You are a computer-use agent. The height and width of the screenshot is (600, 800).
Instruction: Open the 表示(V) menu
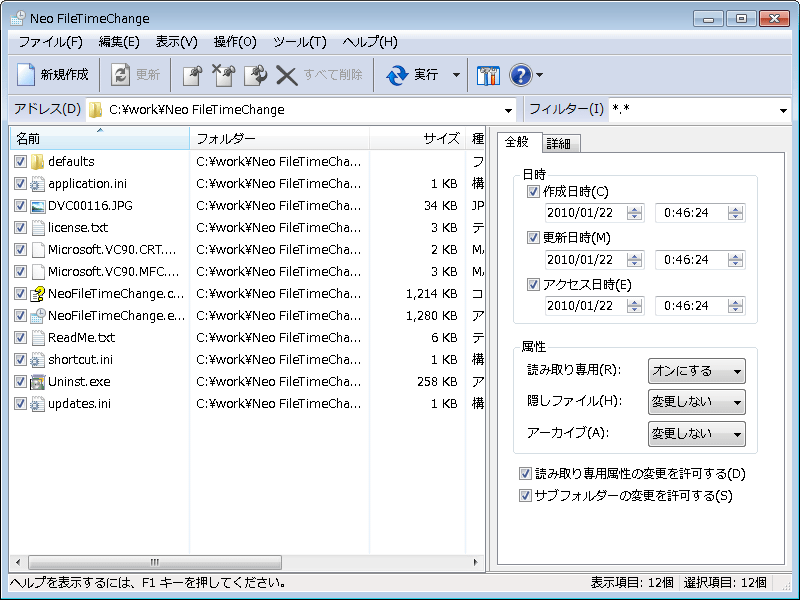pos(176,42)
